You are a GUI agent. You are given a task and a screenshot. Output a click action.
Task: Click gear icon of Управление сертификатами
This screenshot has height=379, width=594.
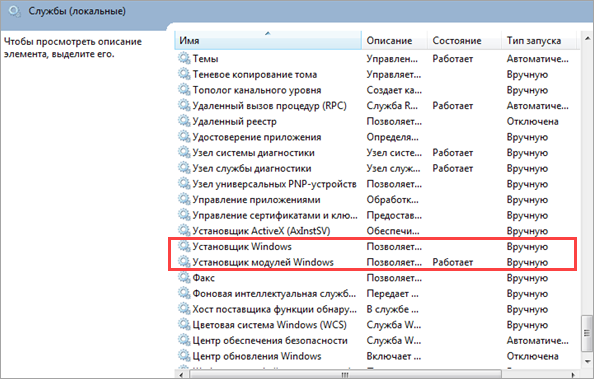184,215
